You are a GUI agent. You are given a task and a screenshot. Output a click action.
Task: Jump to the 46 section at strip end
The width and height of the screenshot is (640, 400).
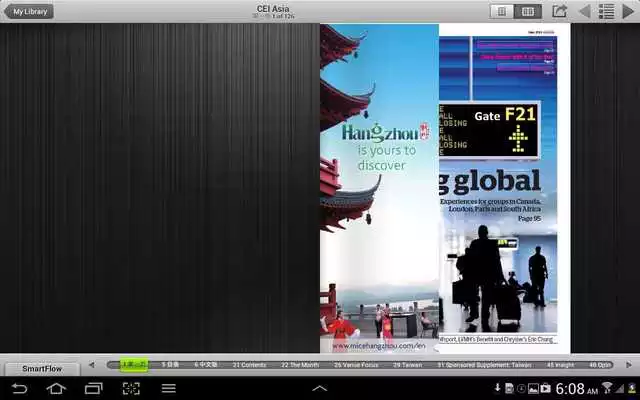[600, 365]
